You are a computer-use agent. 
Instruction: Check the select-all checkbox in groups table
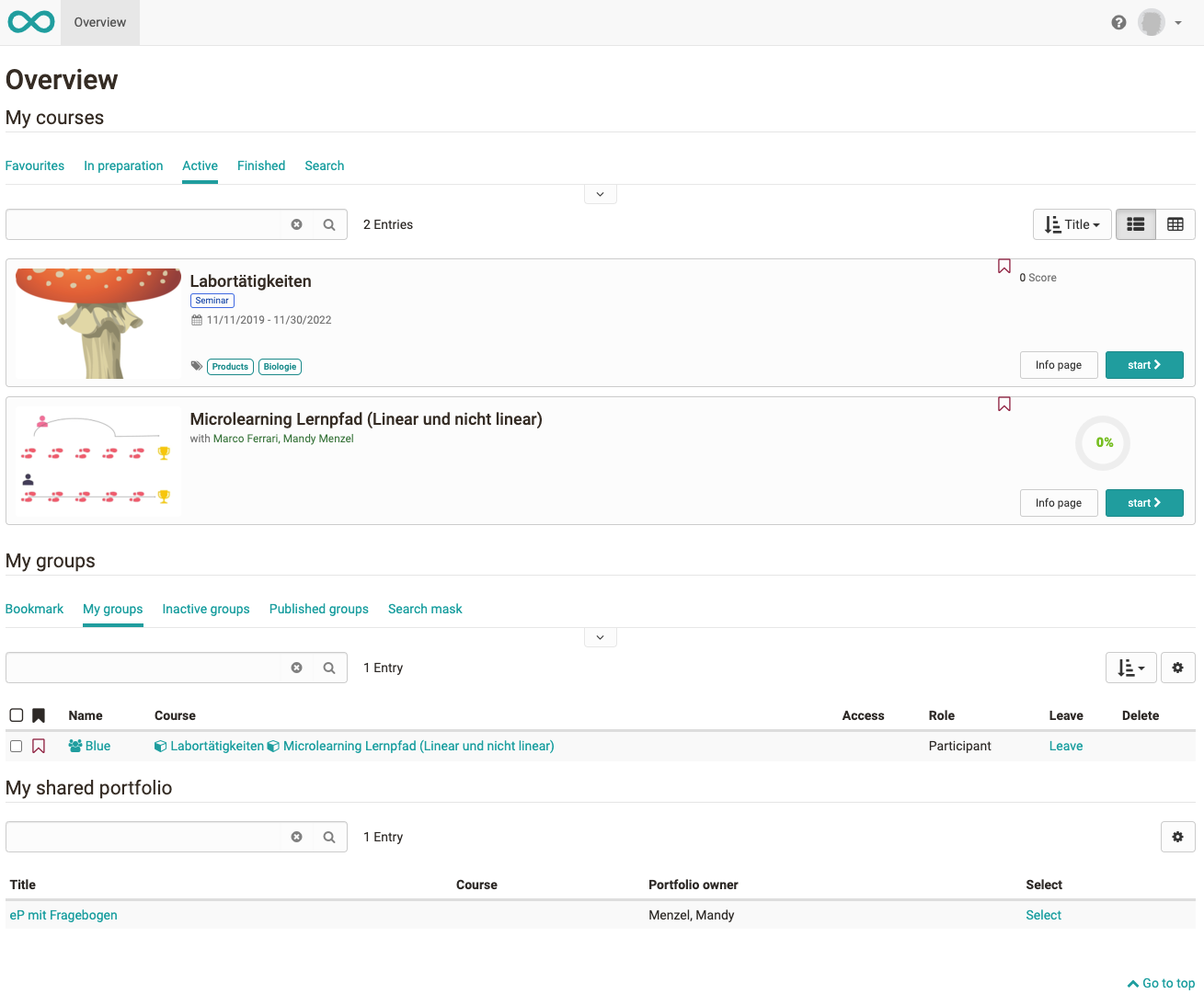16,714
